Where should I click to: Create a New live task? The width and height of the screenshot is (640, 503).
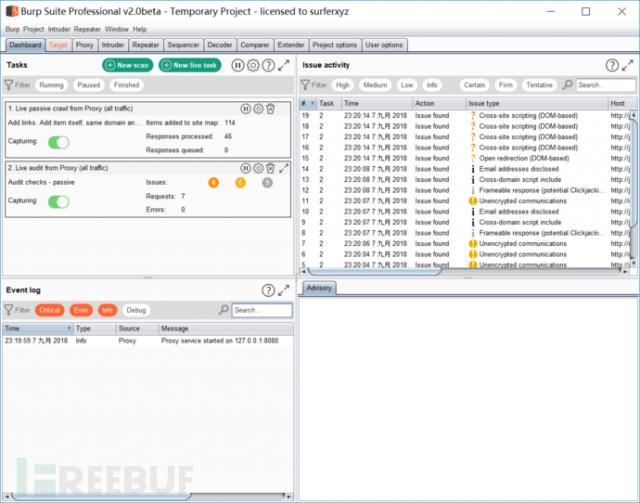(x=190, y=65)
